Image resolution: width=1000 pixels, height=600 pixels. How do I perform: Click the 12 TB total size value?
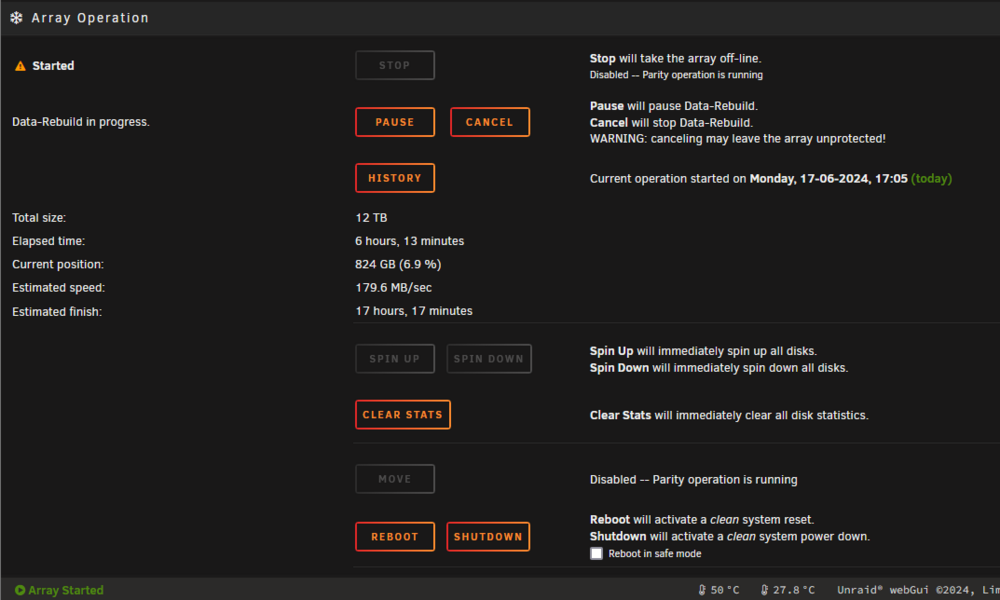[x=371, y=218]
